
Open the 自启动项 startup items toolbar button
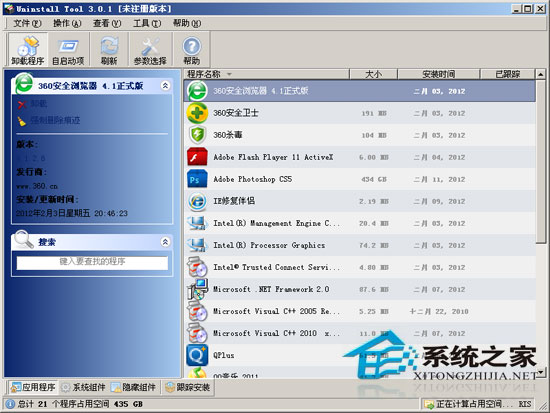click(x=68, y=50)
